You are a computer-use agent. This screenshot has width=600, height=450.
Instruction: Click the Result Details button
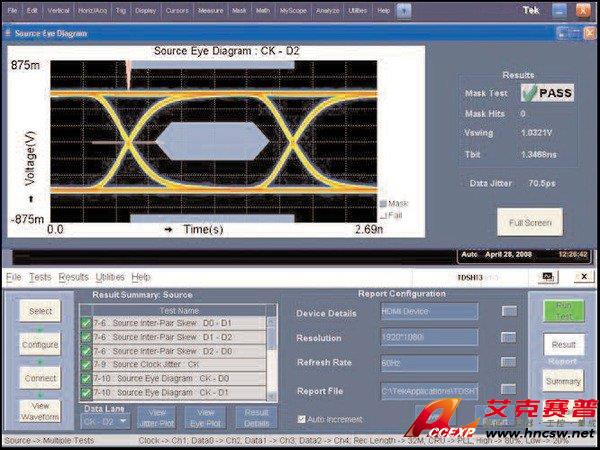(257, 418)
